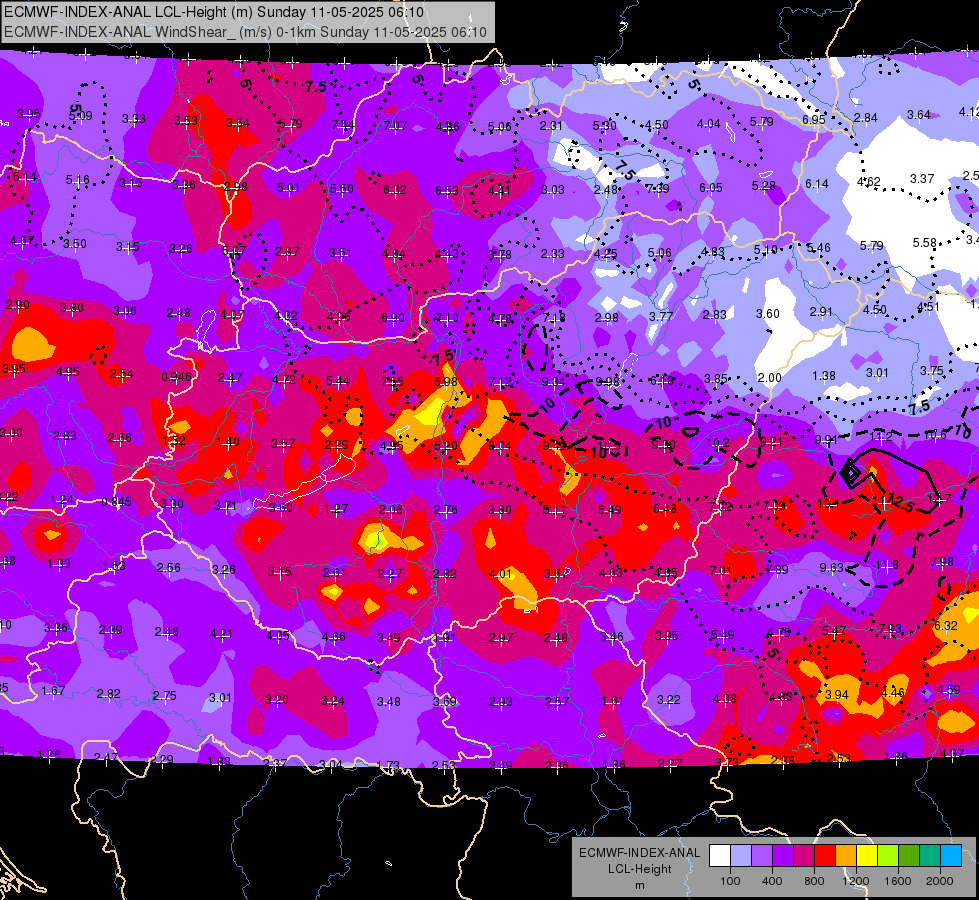Image resolution: width=979 pixels, height=900 pixels.
Task: Click the '4.01' wind shear value
Action: tap(500, 574)
